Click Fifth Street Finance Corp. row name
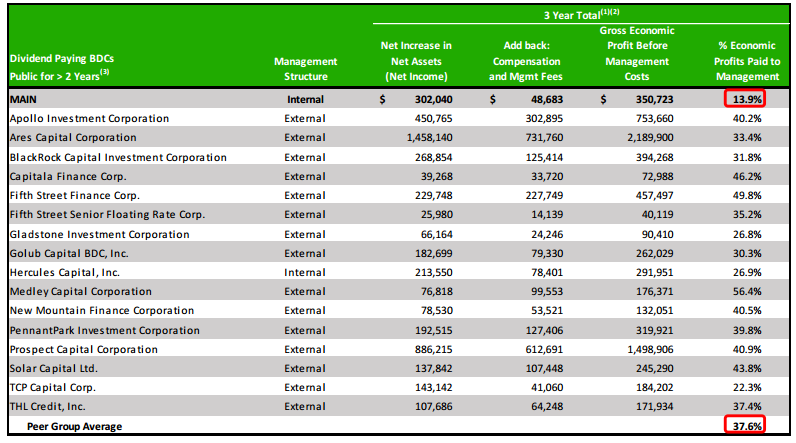Image resolution: width=796 pixels, height=443 pixels. point(74,196)
